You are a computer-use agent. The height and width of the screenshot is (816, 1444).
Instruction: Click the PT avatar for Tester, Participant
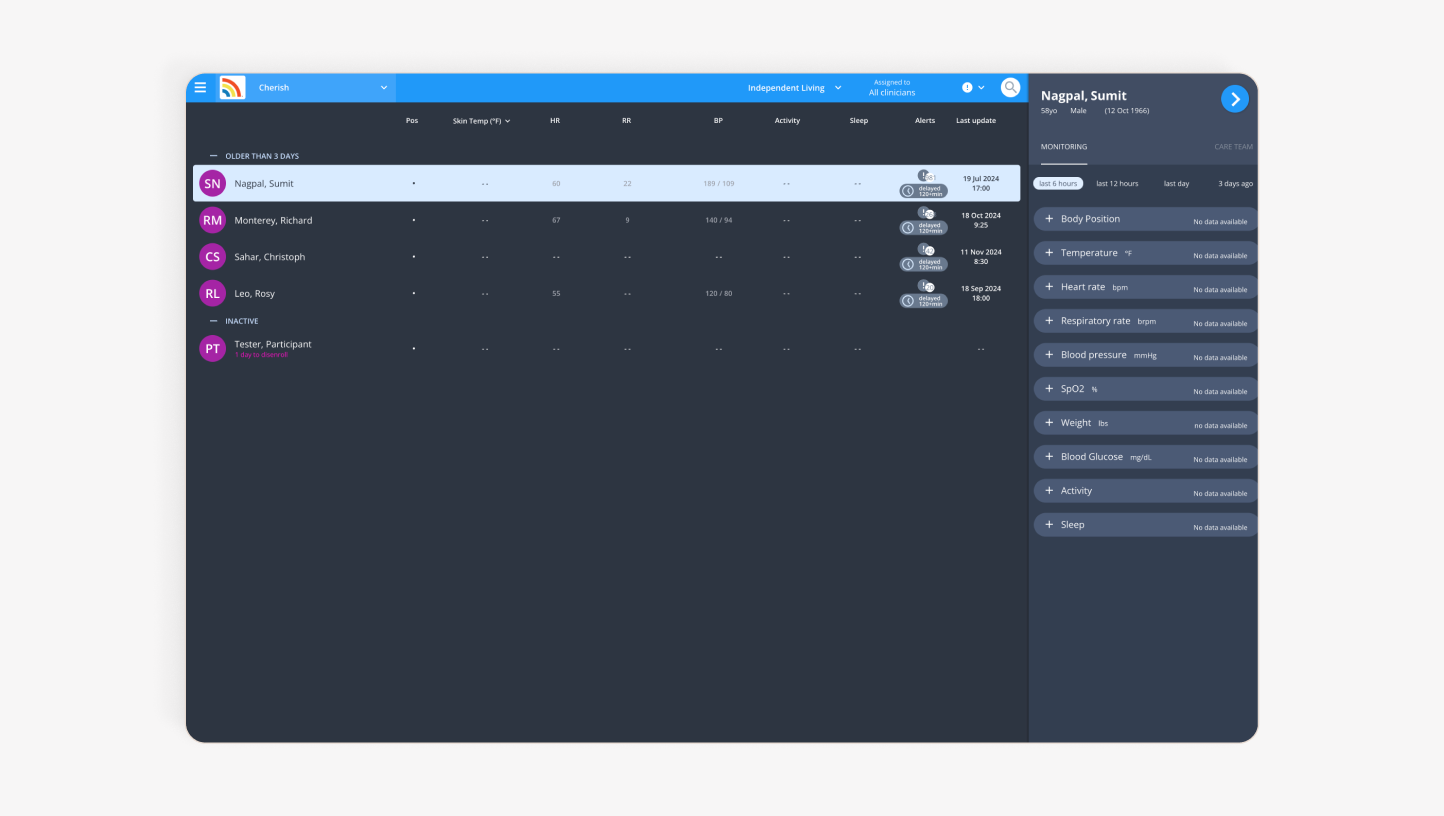click(212, 348)
